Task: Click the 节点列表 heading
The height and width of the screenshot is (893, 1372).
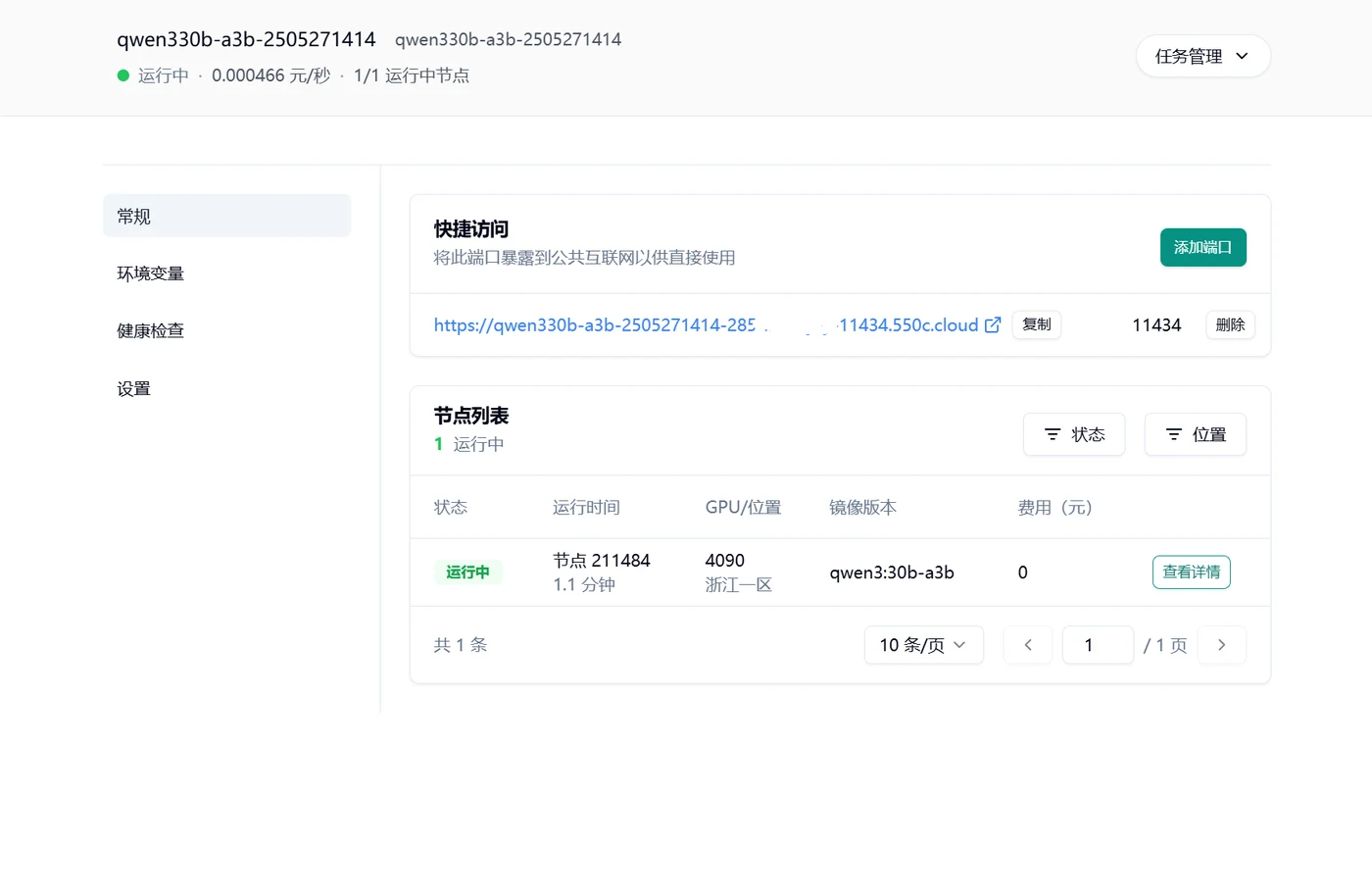Action: click(471, 416)
